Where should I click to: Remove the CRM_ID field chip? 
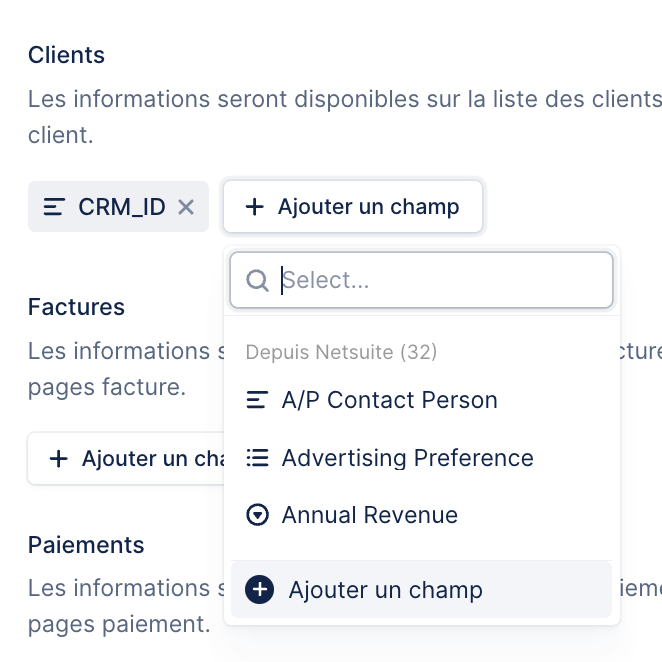coord(186,207)
